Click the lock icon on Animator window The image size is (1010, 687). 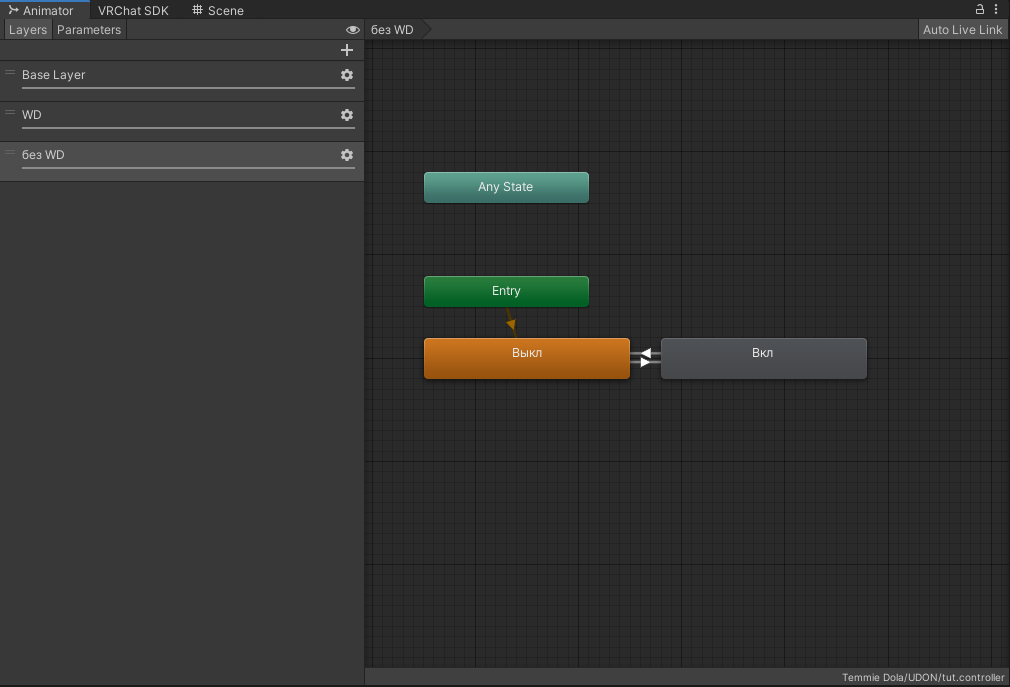point(981,9)
